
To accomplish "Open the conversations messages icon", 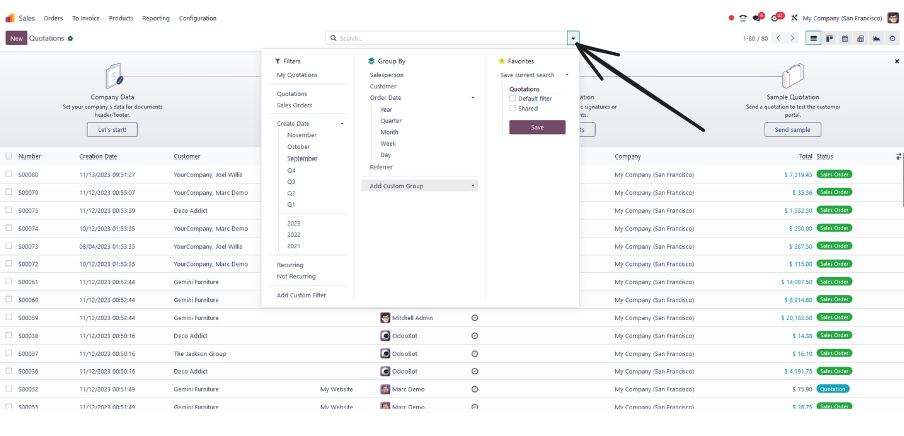I will point(757,18).
